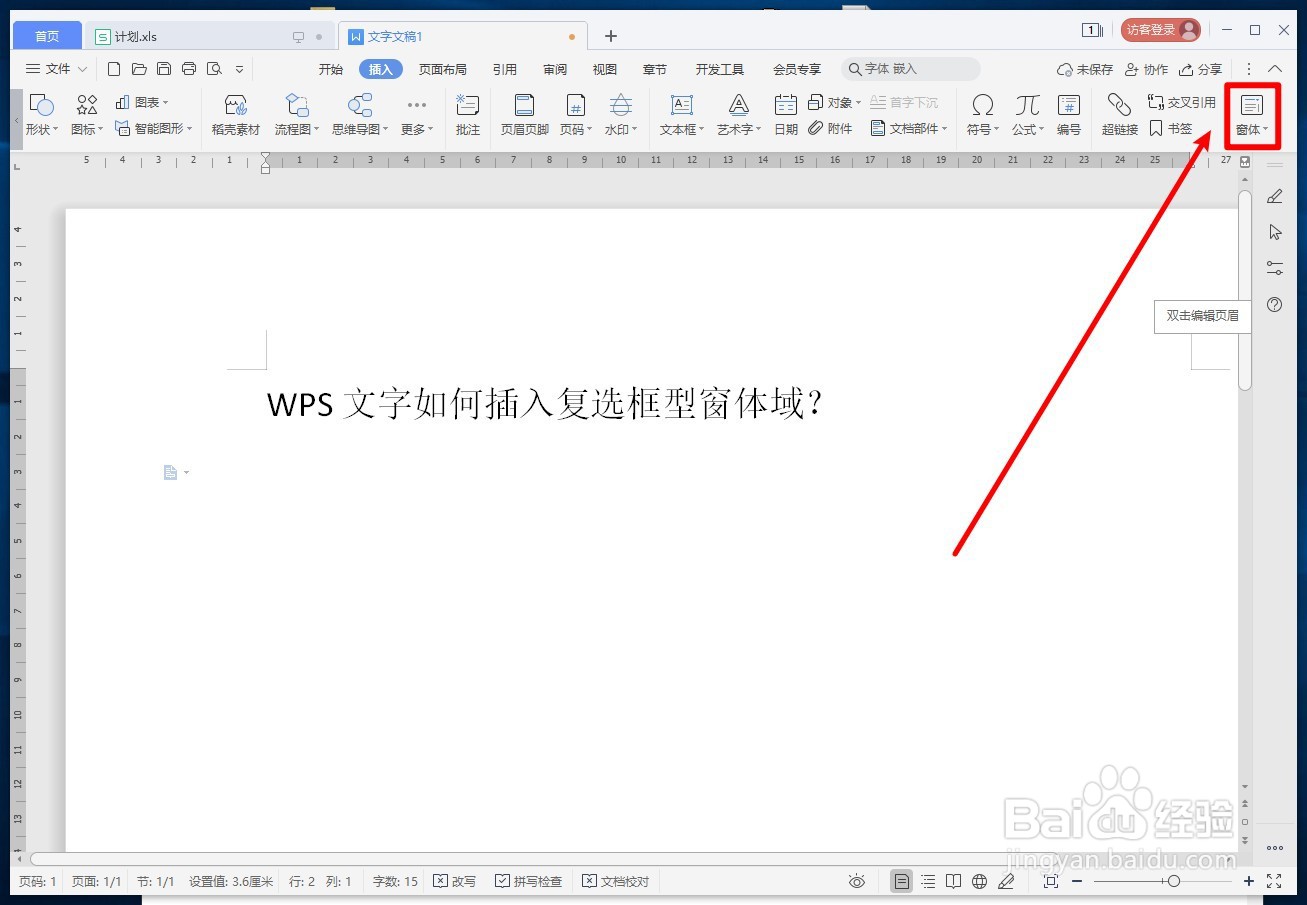Image resolution: width=1307 pixels, height=905 pixels.
Task: Open Smart Graphics (智能图形)
Action: [x=153, y=128]
